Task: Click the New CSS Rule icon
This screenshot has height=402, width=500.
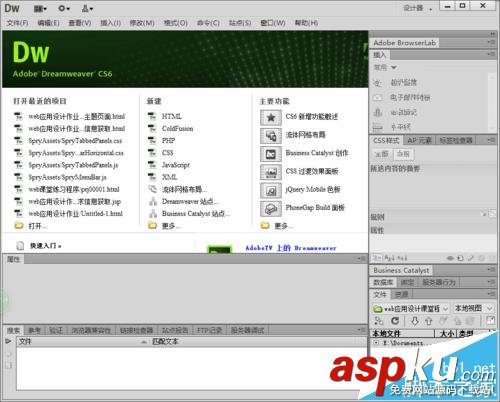Action: 460,258
